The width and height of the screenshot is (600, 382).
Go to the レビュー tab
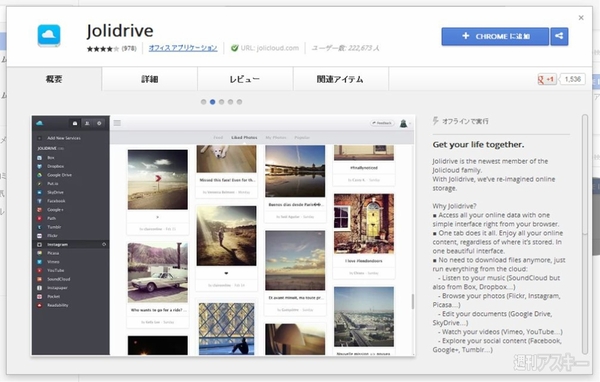[x=245, y=79]
